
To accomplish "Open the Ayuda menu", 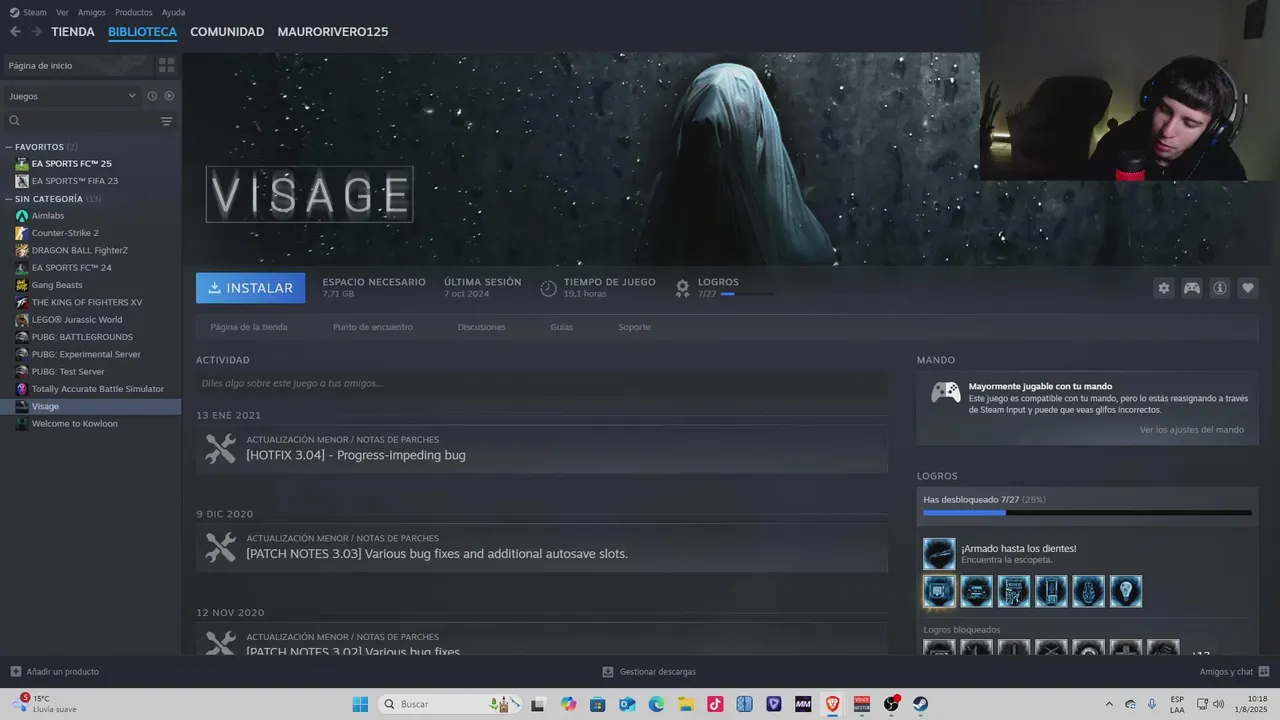I will coord(173,12).
